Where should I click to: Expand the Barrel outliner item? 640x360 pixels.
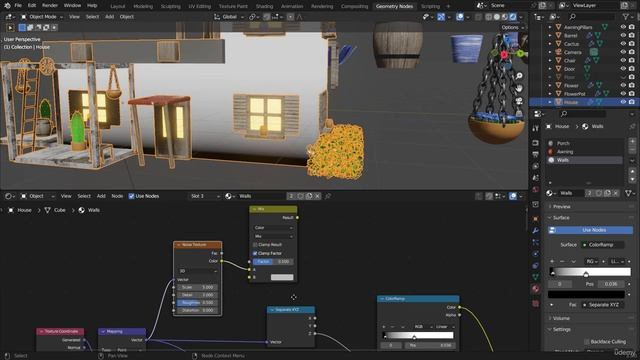pos(550,36)
